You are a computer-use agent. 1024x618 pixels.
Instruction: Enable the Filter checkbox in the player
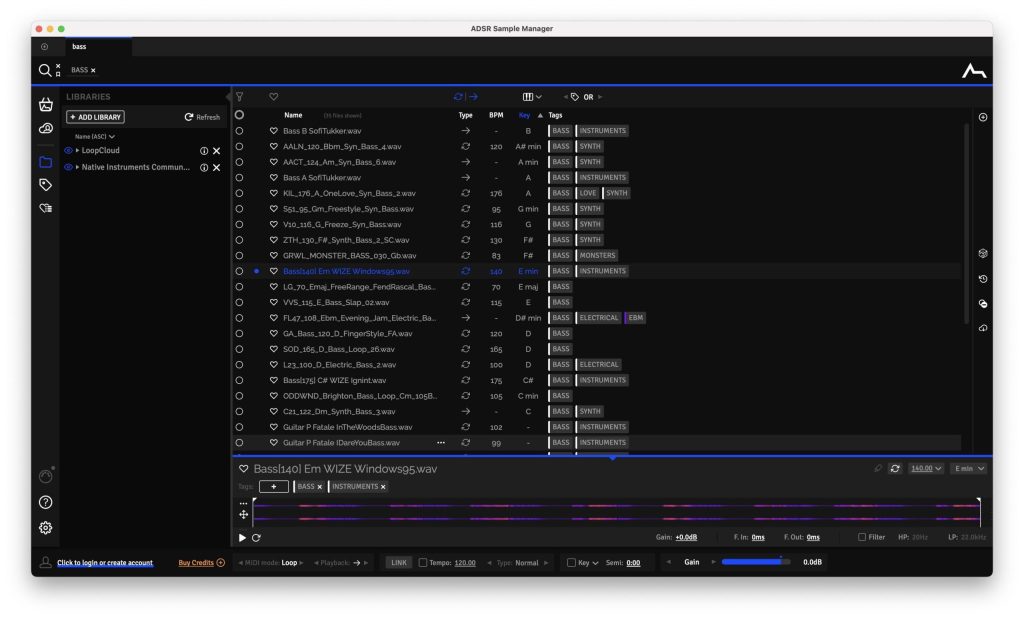[862, 537]
